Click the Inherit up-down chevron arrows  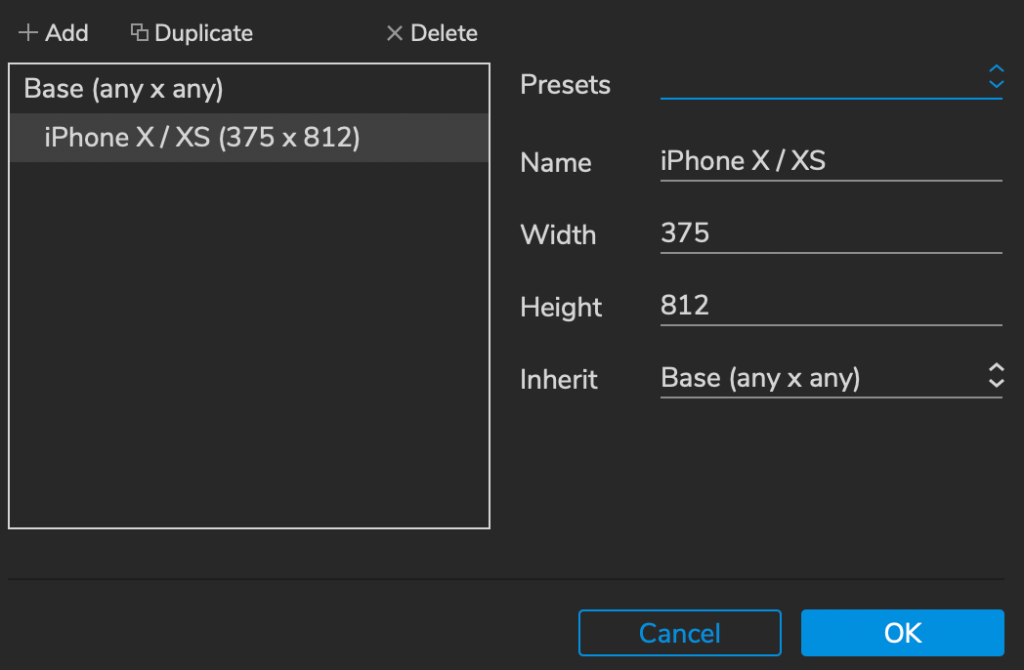coord(995,376)
